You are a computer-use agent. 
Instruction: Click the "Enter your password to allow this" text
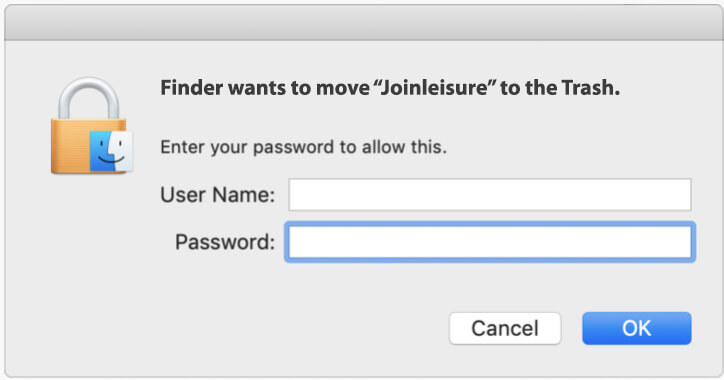pyautogui.click(x=303, y=147)
